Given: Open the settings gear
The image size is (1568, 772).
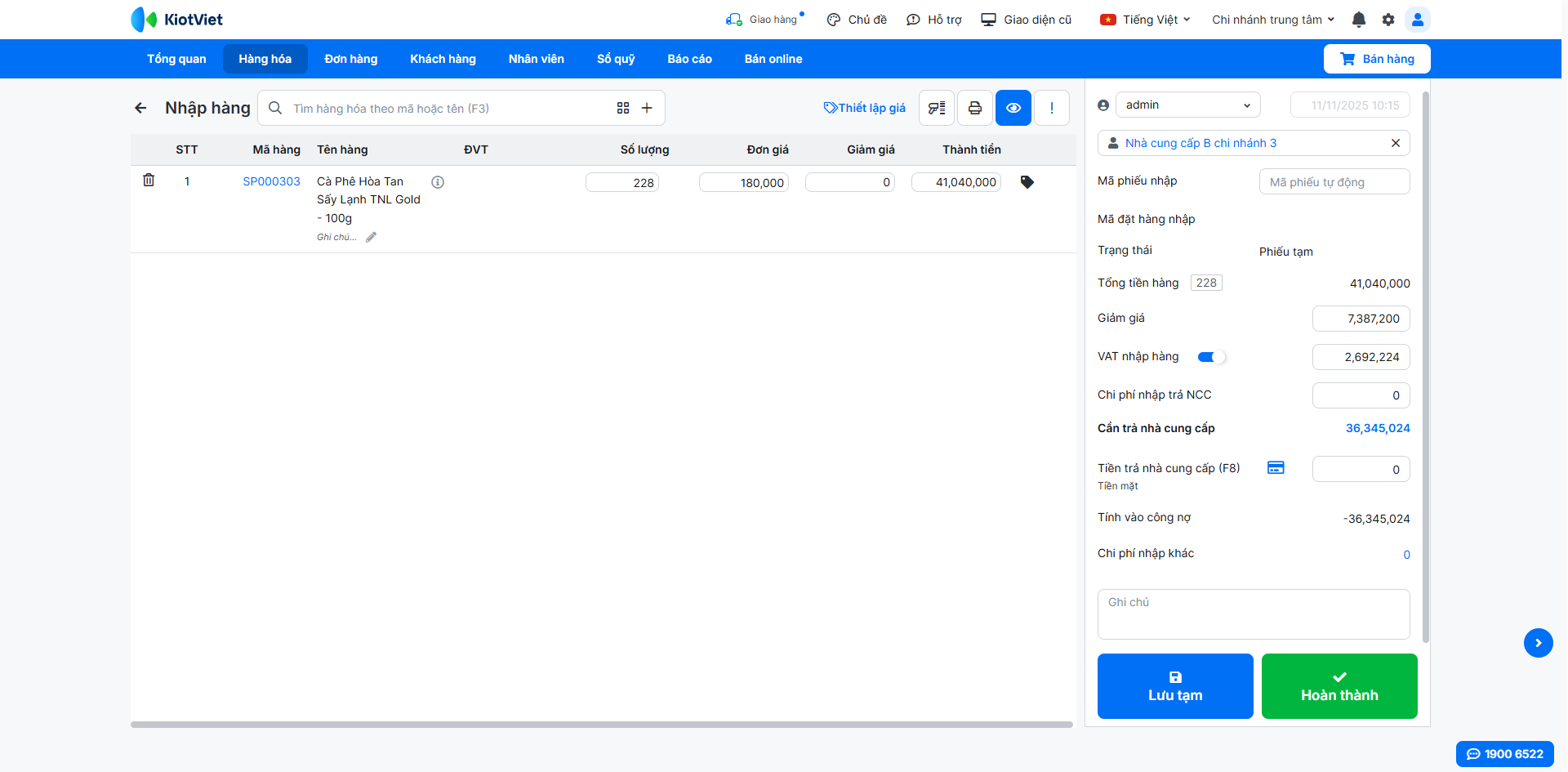Looking at the screenshot, I should 1388,20.
